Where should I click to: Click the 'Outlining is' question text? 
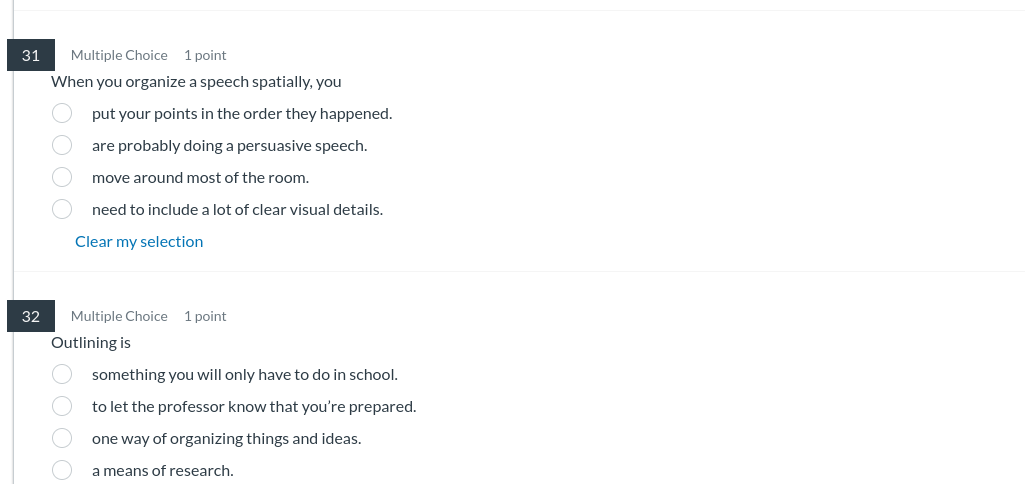click(91, 342)
